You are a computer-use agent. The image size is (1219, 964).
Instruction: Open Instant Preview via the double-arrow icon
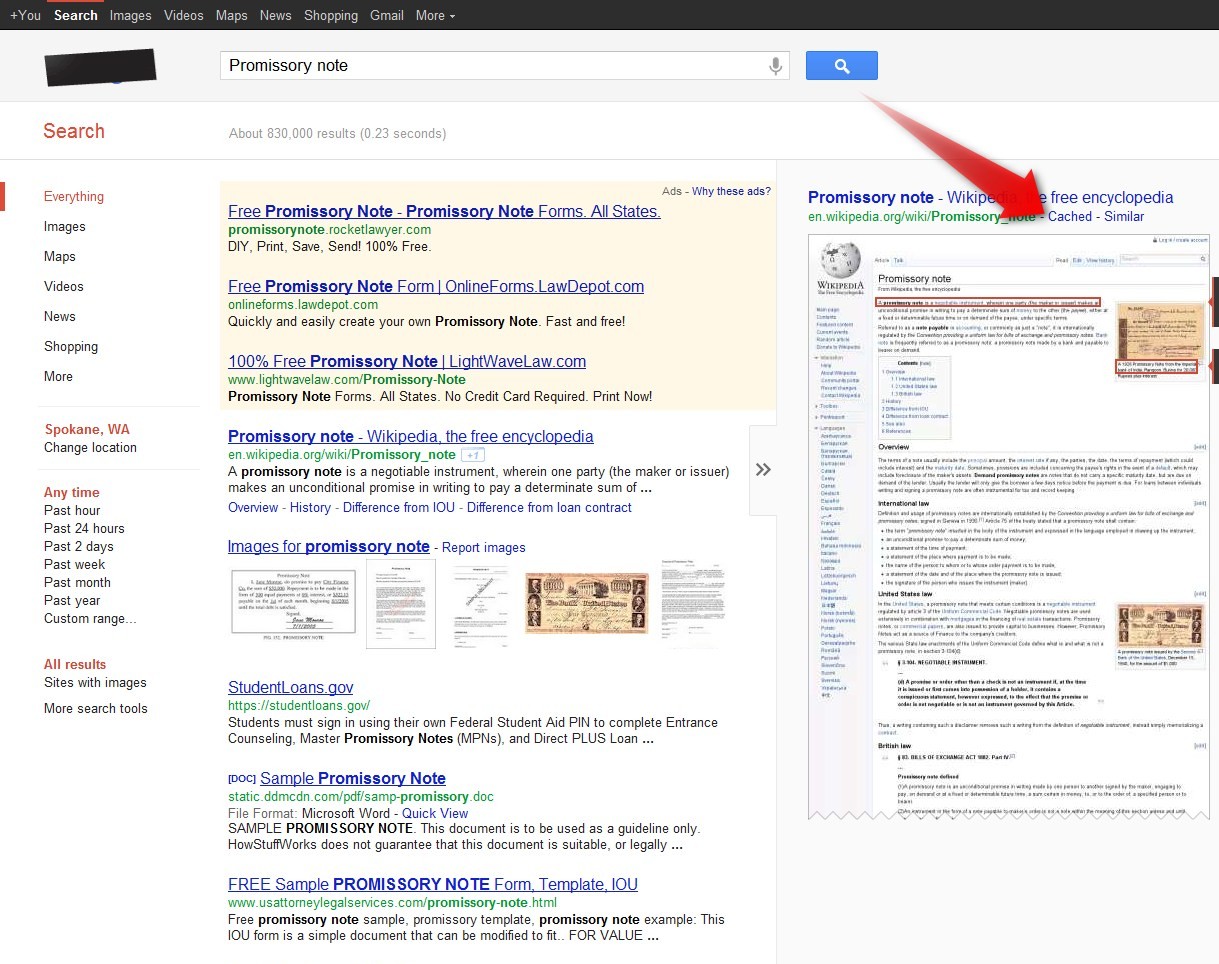tap(762, 470)
